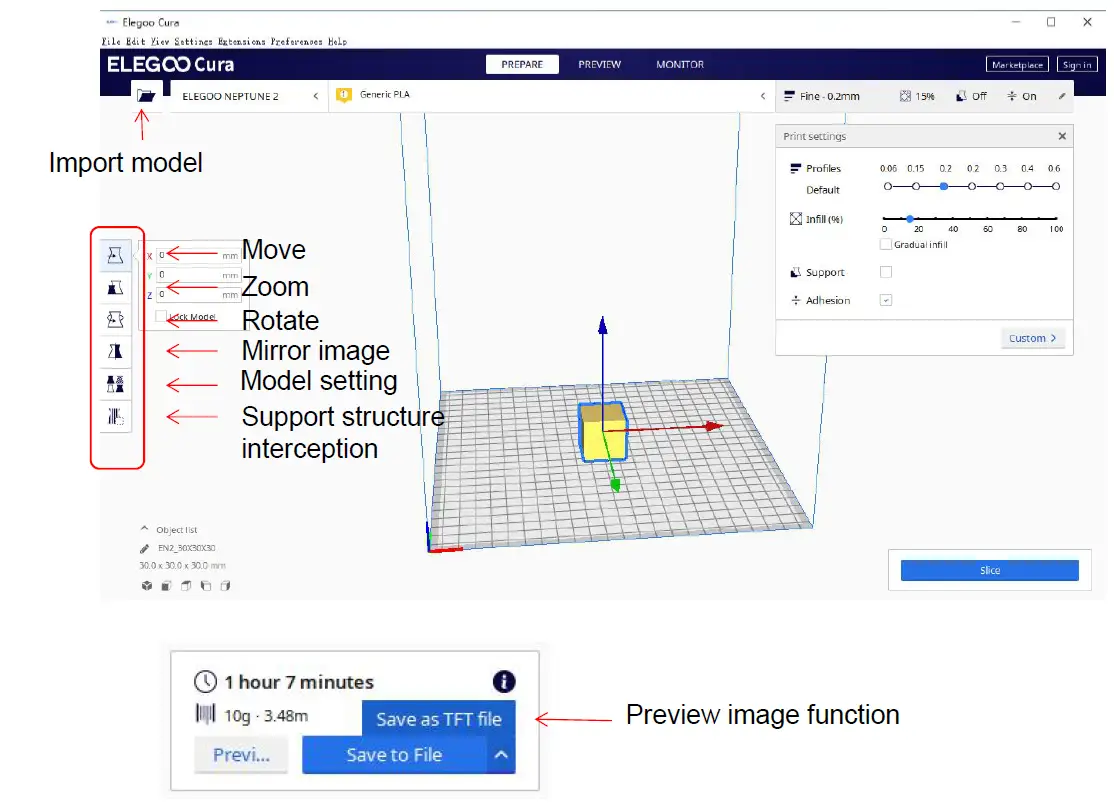Click the support Off icon in header

click(961, 96)
